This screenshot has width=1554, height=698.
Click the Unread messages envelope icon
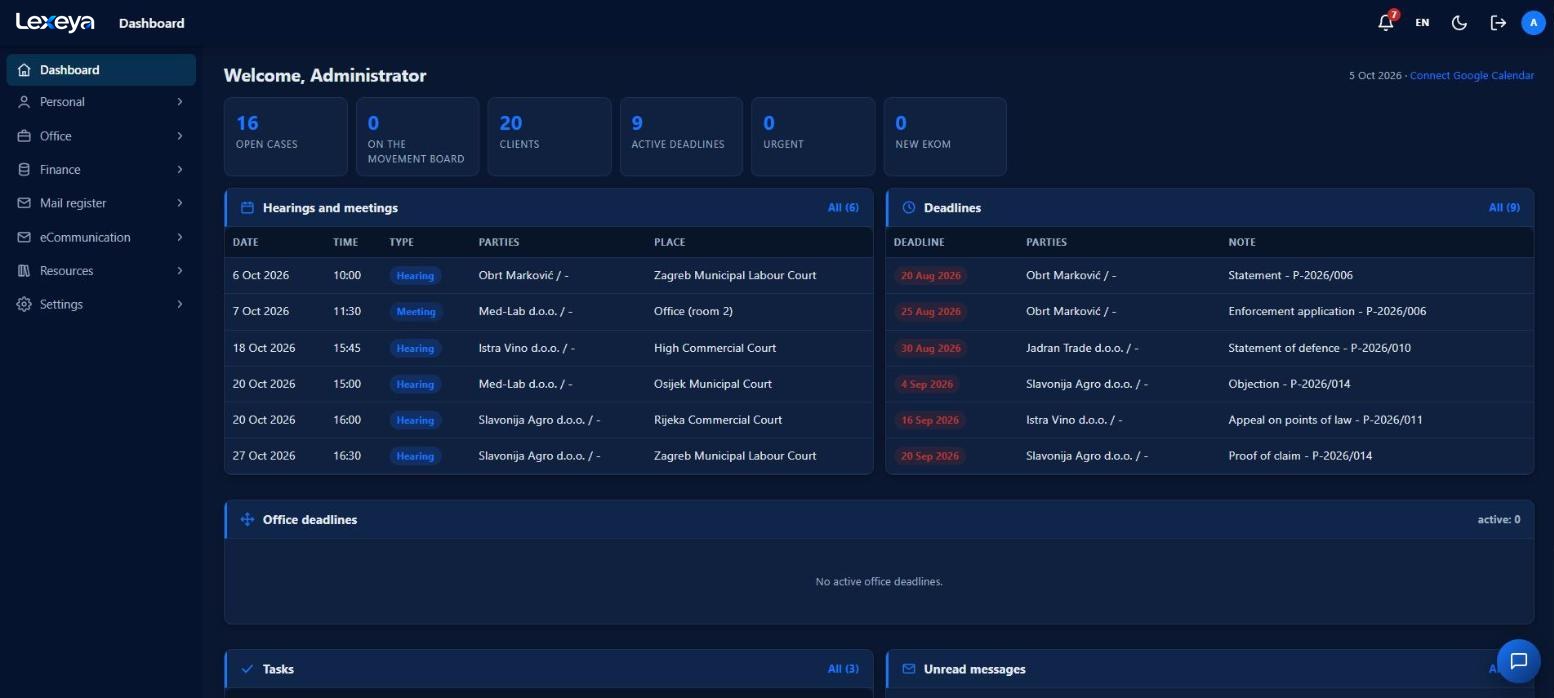pos(909,669)
